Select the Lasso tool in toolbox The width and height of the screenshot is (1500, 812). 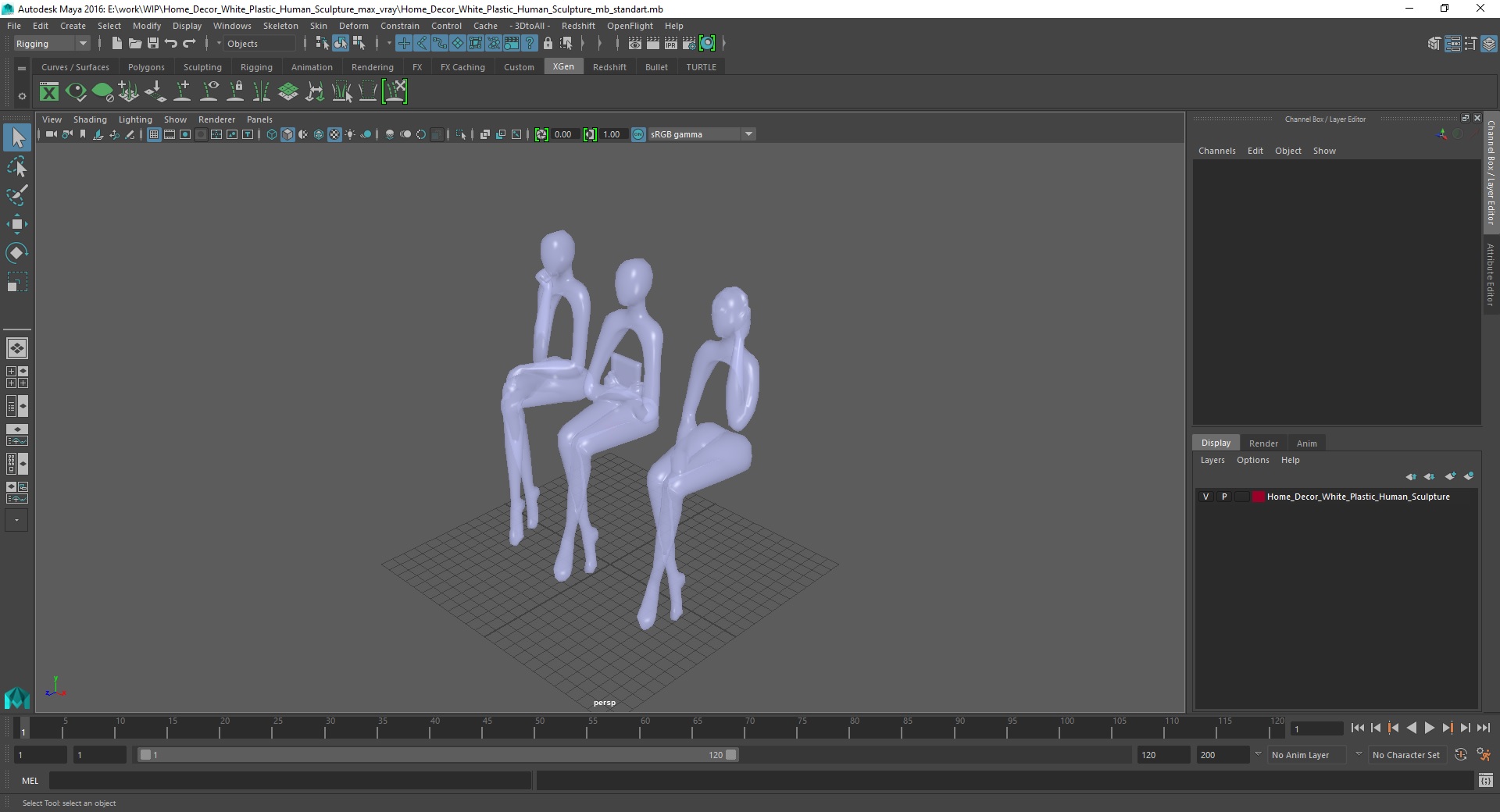[x=16, y=167]
